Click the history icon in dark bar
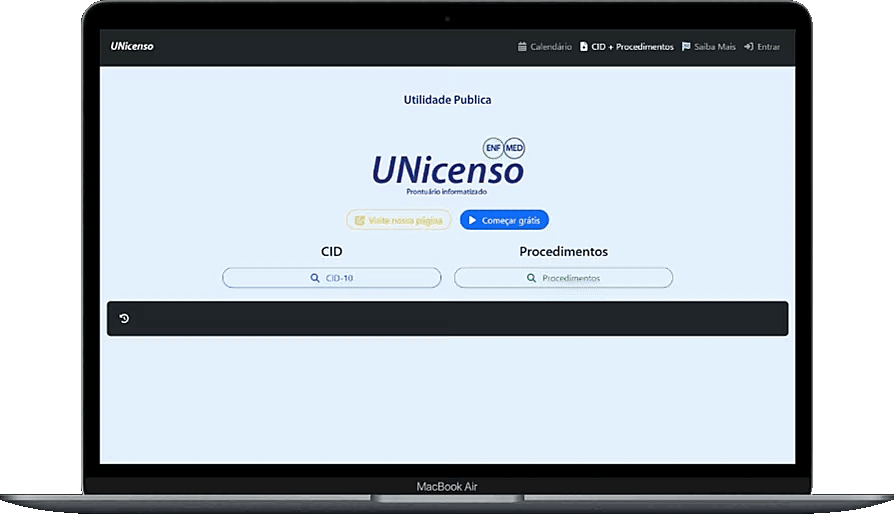Image resolution: width=894 pixels, height=514 pixels. tap(124, 319)
